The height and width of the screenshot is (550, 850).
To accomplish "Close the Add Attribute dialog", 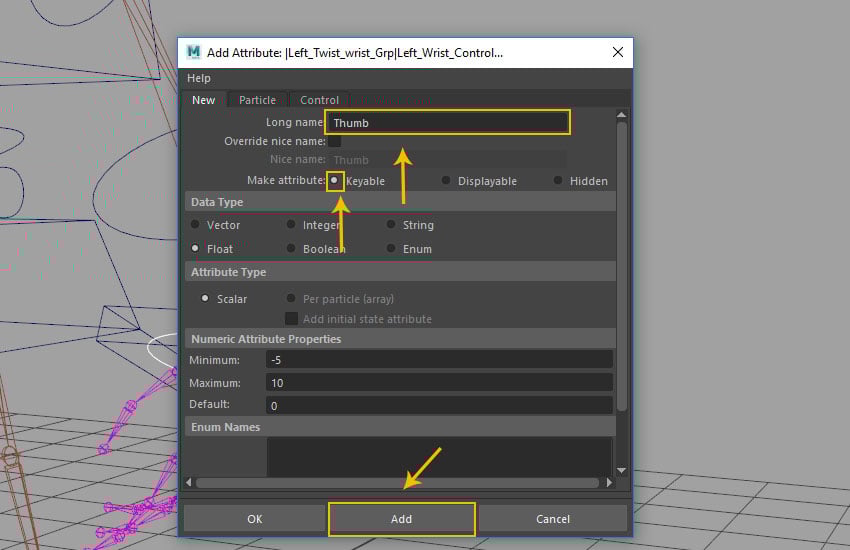I will point(617,52).
